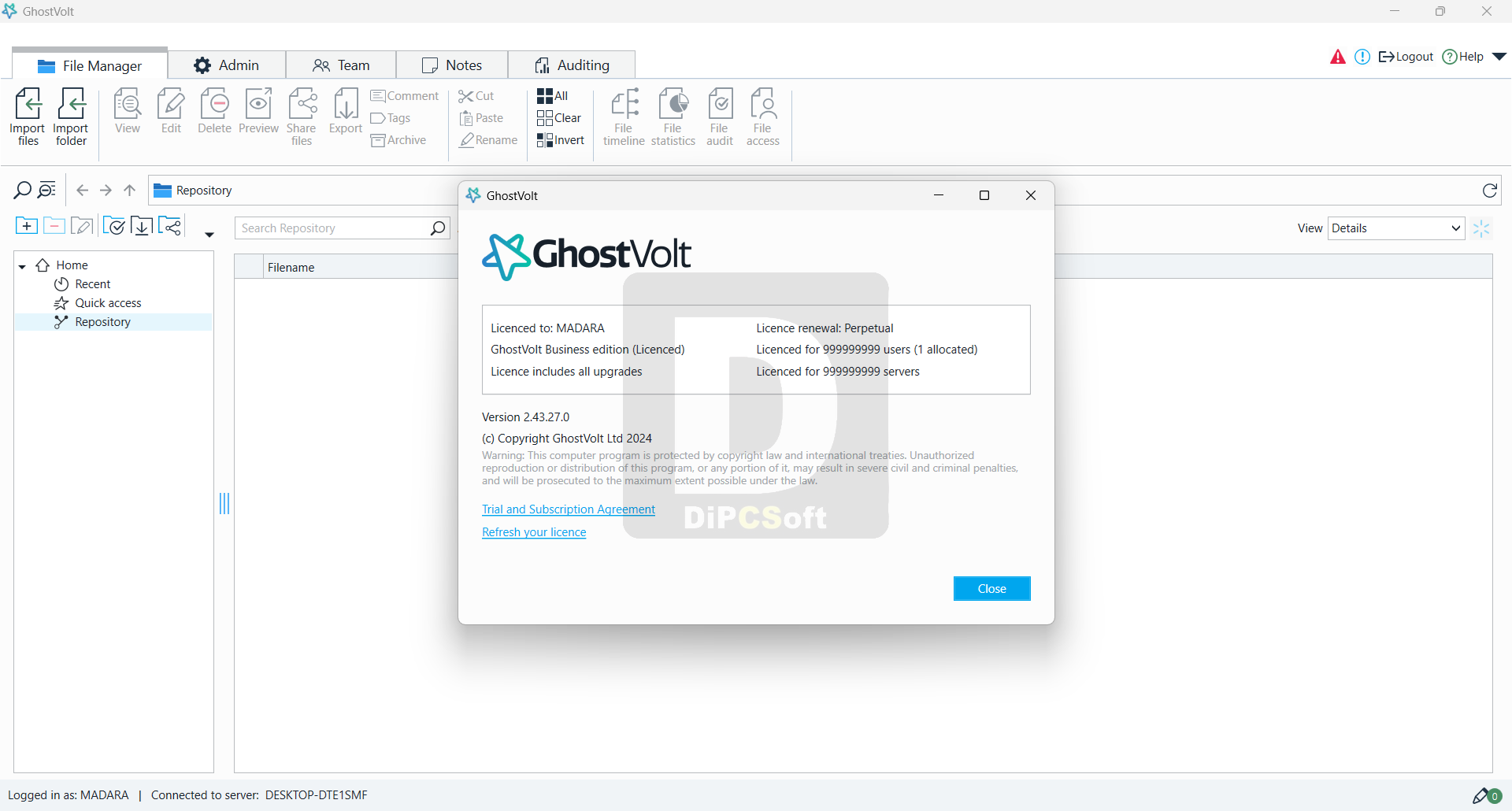Image resolution: width=1512 pixels, height=811 pixels.
Task: Click the Share files icon
Action: [x=302, y=117]
